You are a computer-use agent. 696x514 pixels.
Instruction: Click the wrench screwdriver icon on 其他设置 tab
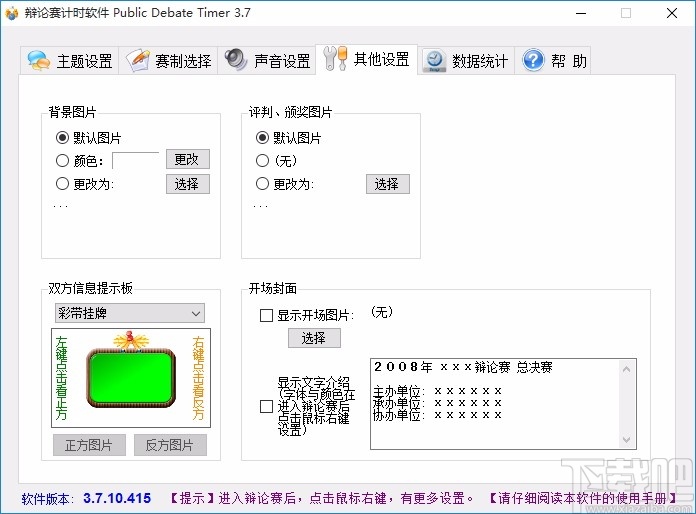(x=335, y=59)
